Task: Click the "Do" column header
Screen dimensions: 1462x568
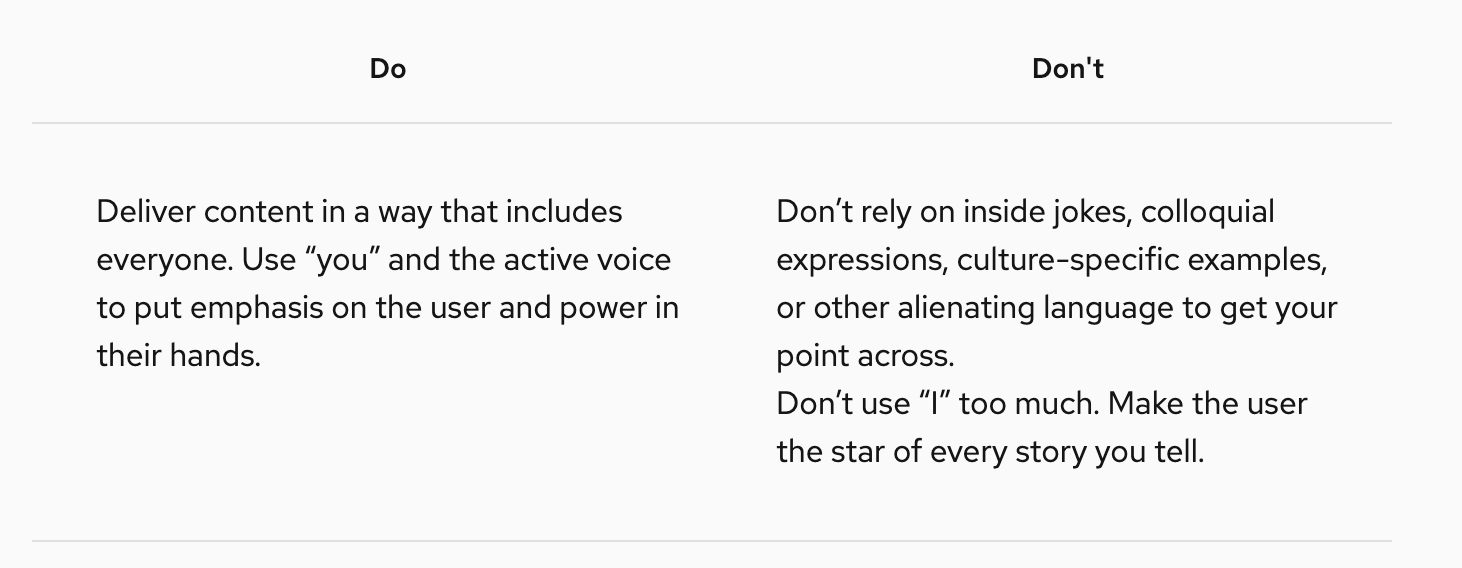Action: pos(388,69)
